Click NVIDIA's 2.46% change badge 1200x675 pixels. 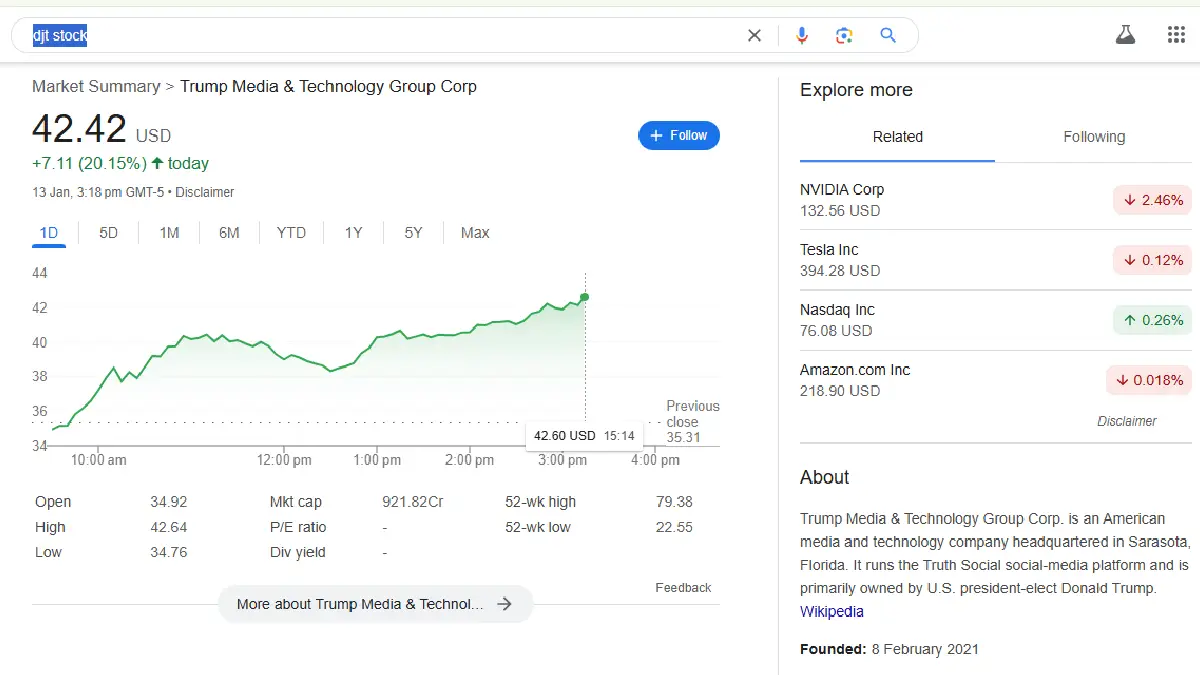click(x=1153, y=200)
